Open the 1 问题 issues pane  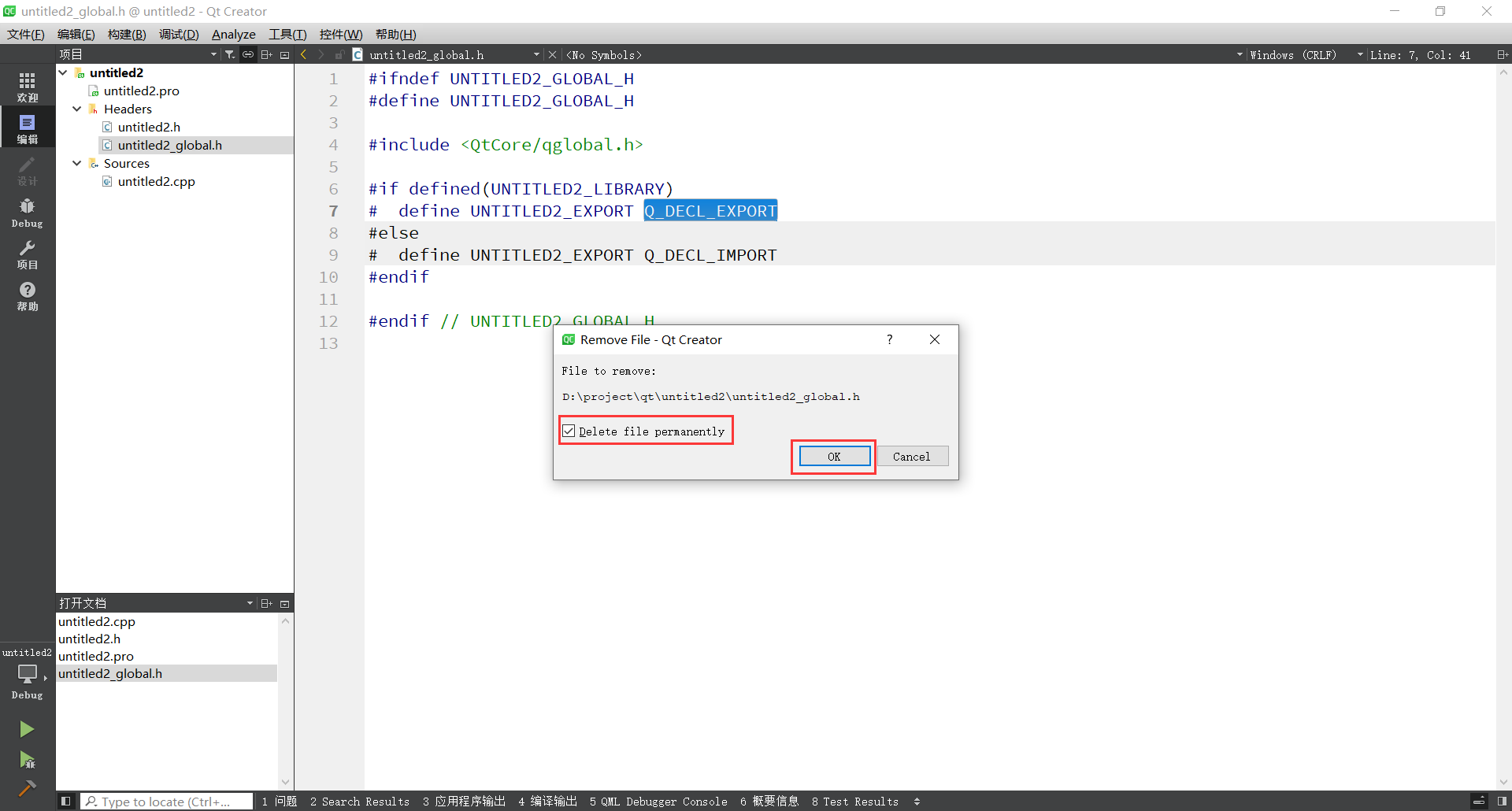(x=280, y=802)
